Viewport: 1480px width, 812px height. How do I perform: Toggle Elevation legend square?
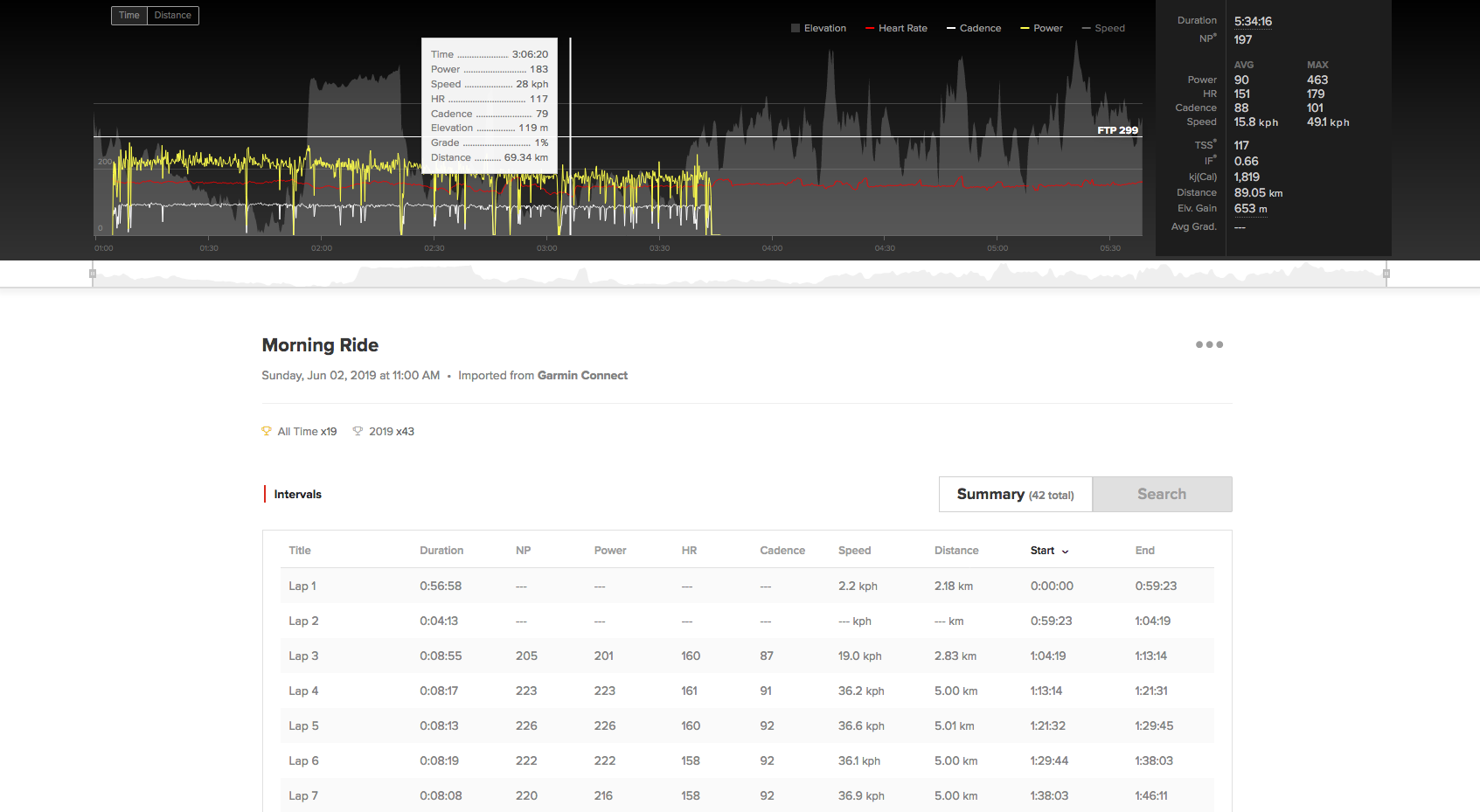tap(796, 28)
